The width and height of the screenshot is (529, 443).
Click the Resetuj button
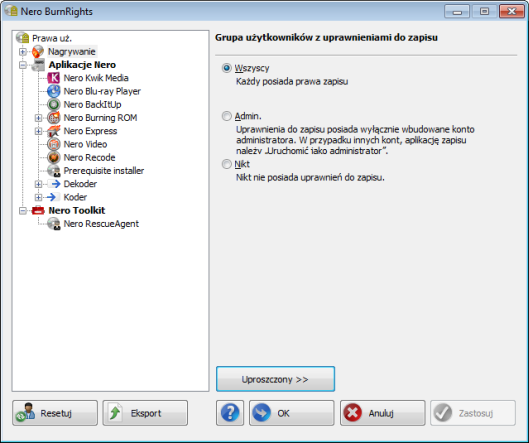55,413
